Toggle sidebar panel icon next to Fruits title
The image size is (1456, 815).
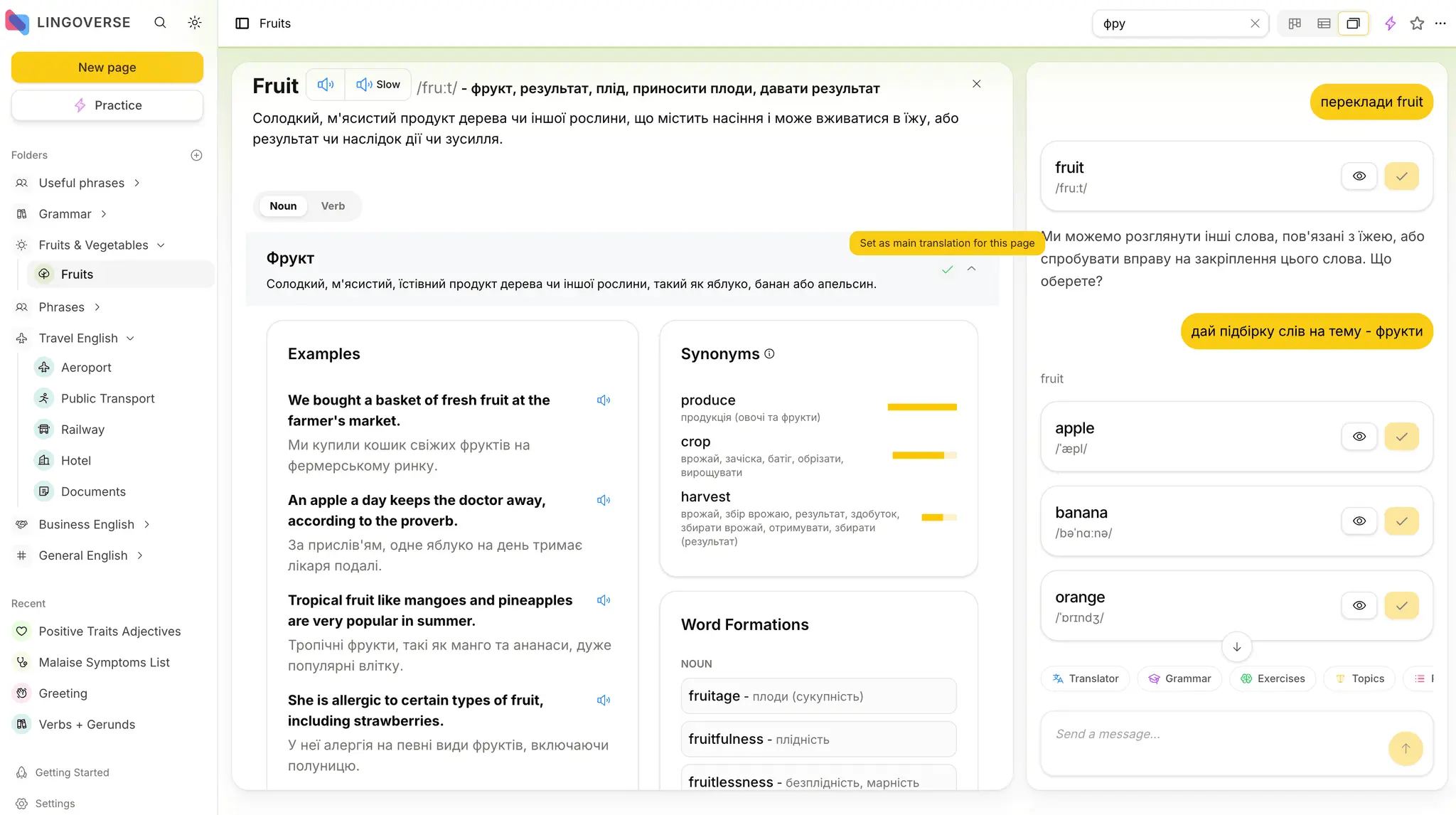pos(242,23)
